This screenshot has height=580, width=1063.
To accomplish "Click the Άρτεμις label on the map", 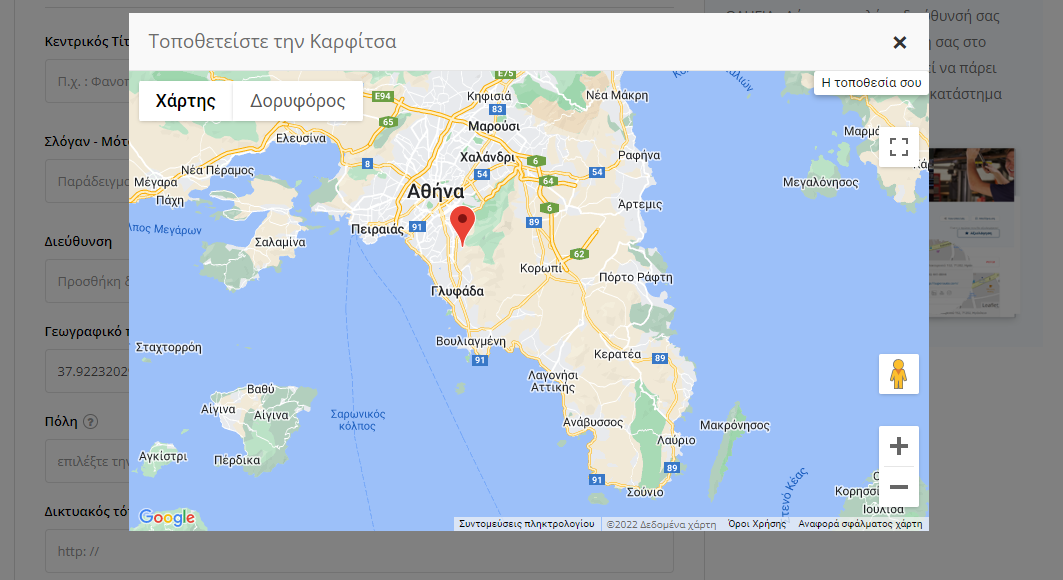I will point(640,204).
